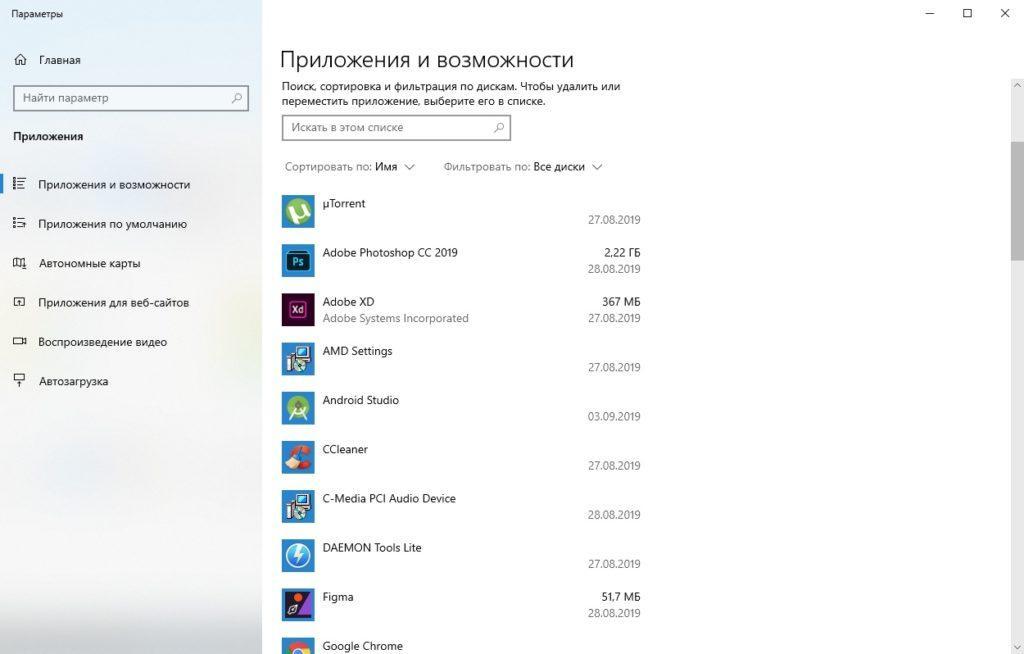Maximize the Параметры window

(967, 13)
